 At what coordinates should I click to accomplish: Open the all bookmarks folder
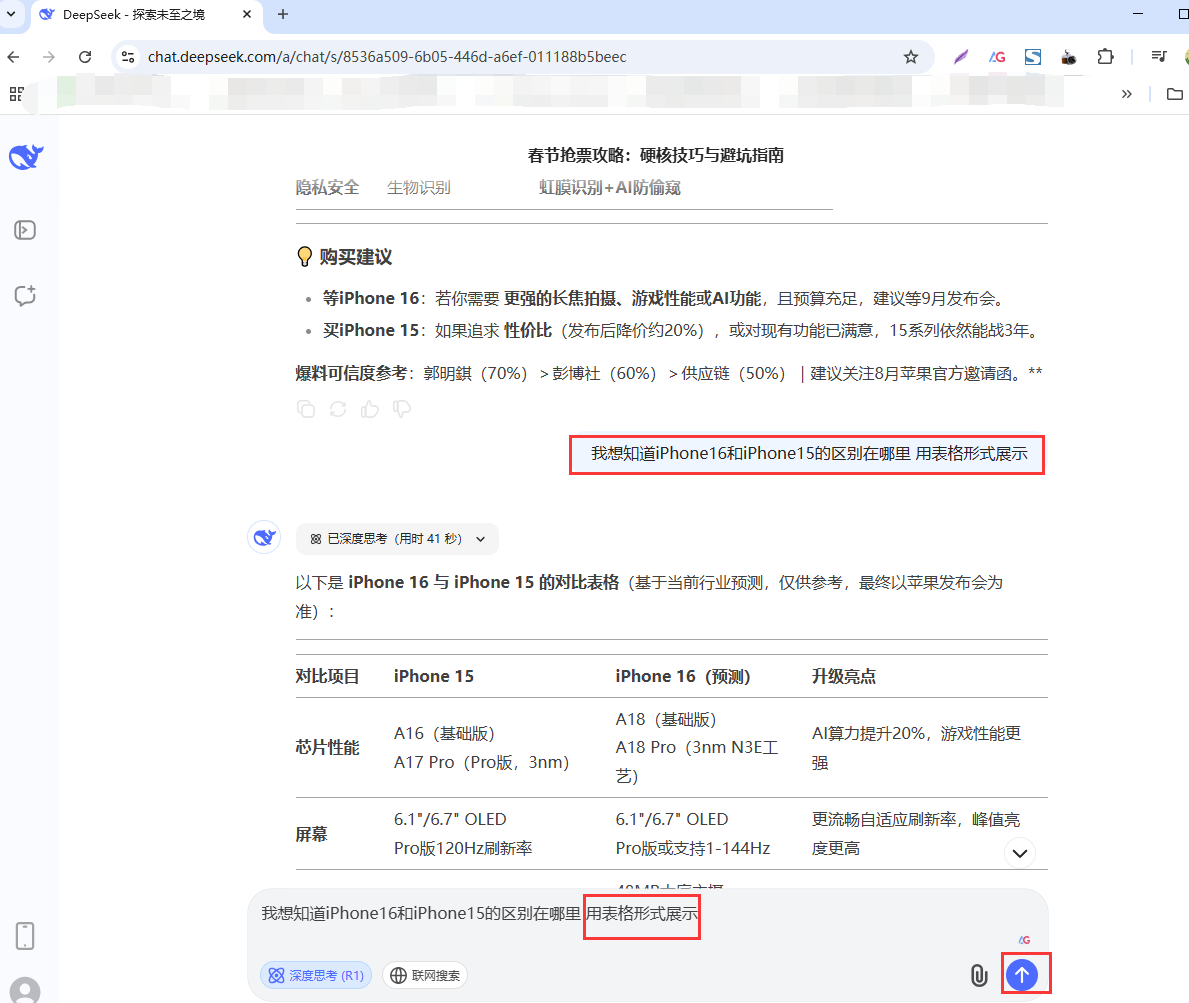[x=1175, y=94]
